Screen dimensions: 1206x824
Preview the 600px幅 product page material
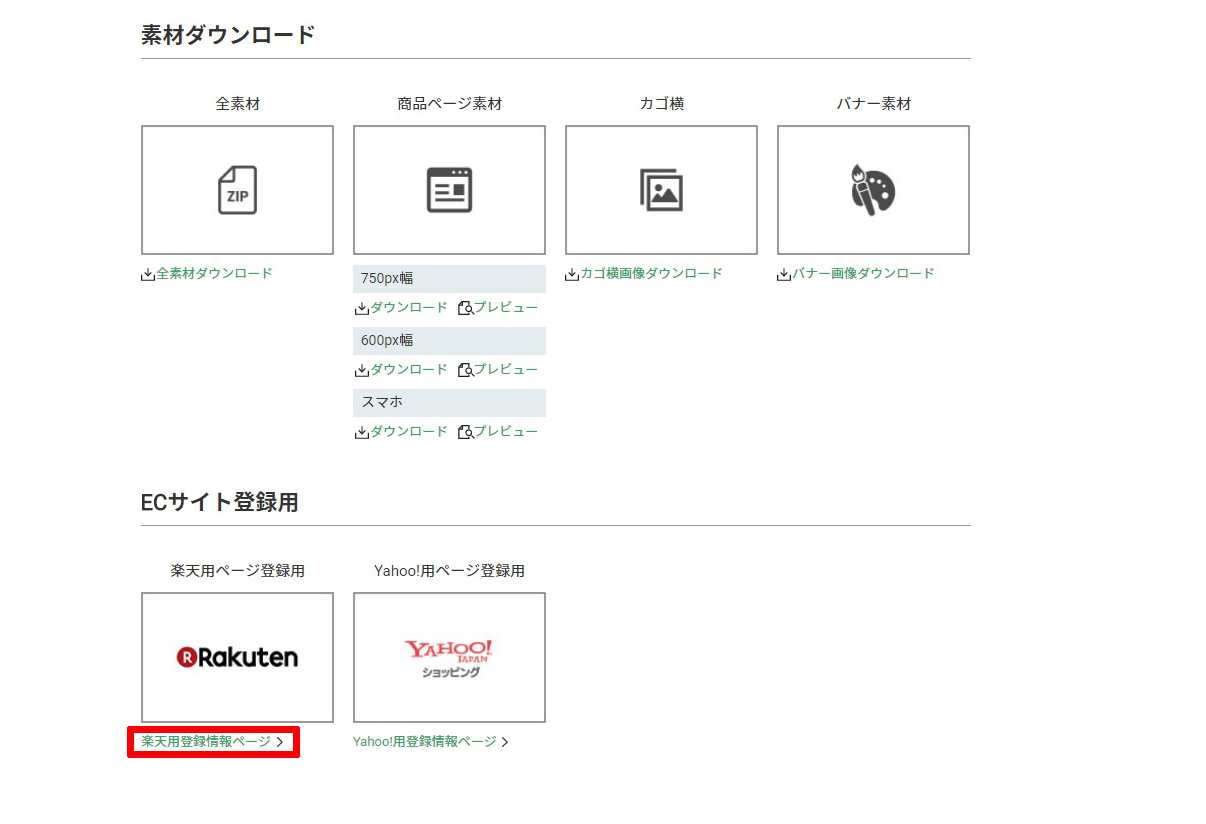point(498,370)
